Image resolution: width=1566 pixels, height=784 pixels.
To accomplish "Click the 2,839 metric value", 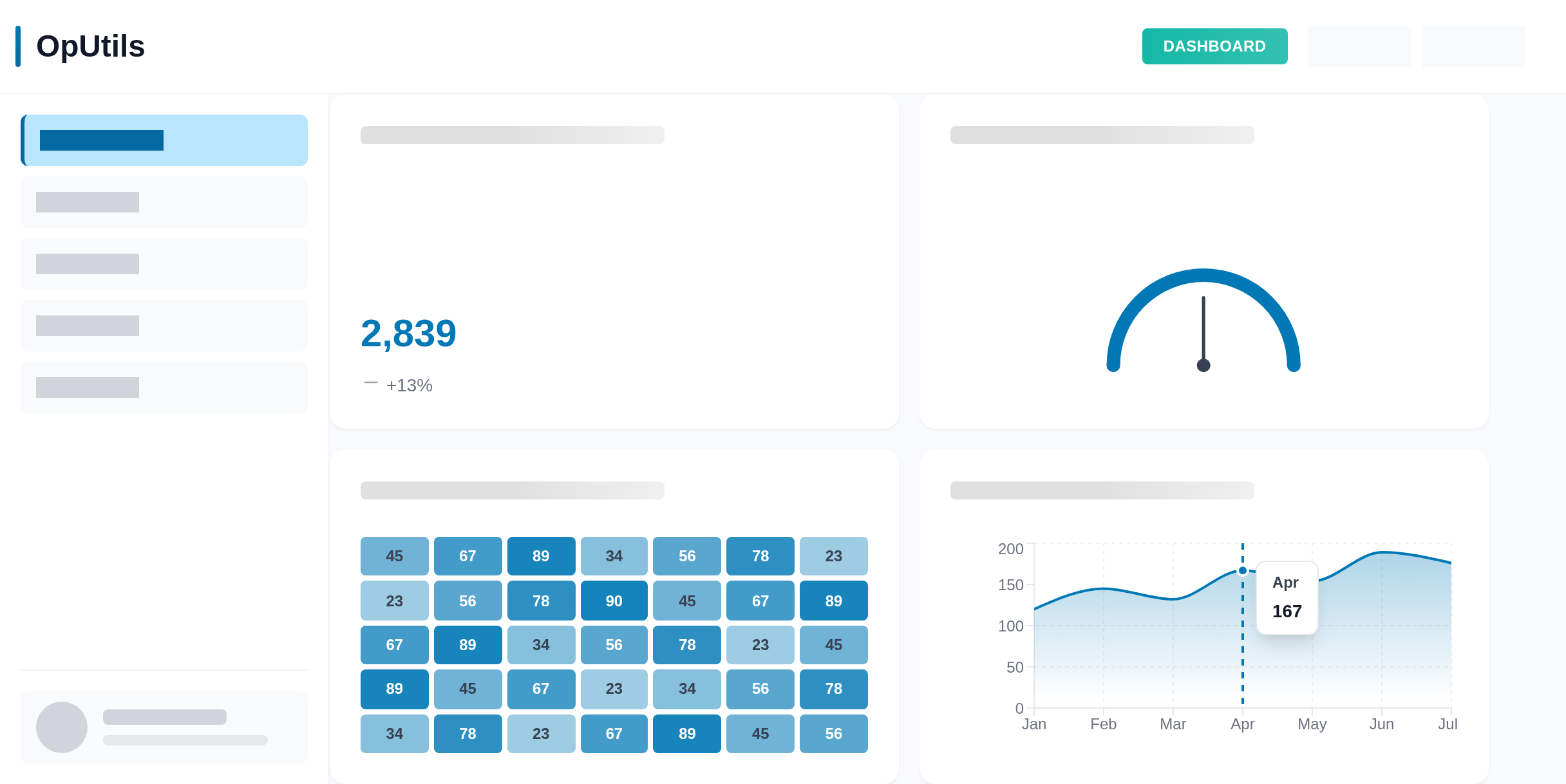I will coord(408,333).
